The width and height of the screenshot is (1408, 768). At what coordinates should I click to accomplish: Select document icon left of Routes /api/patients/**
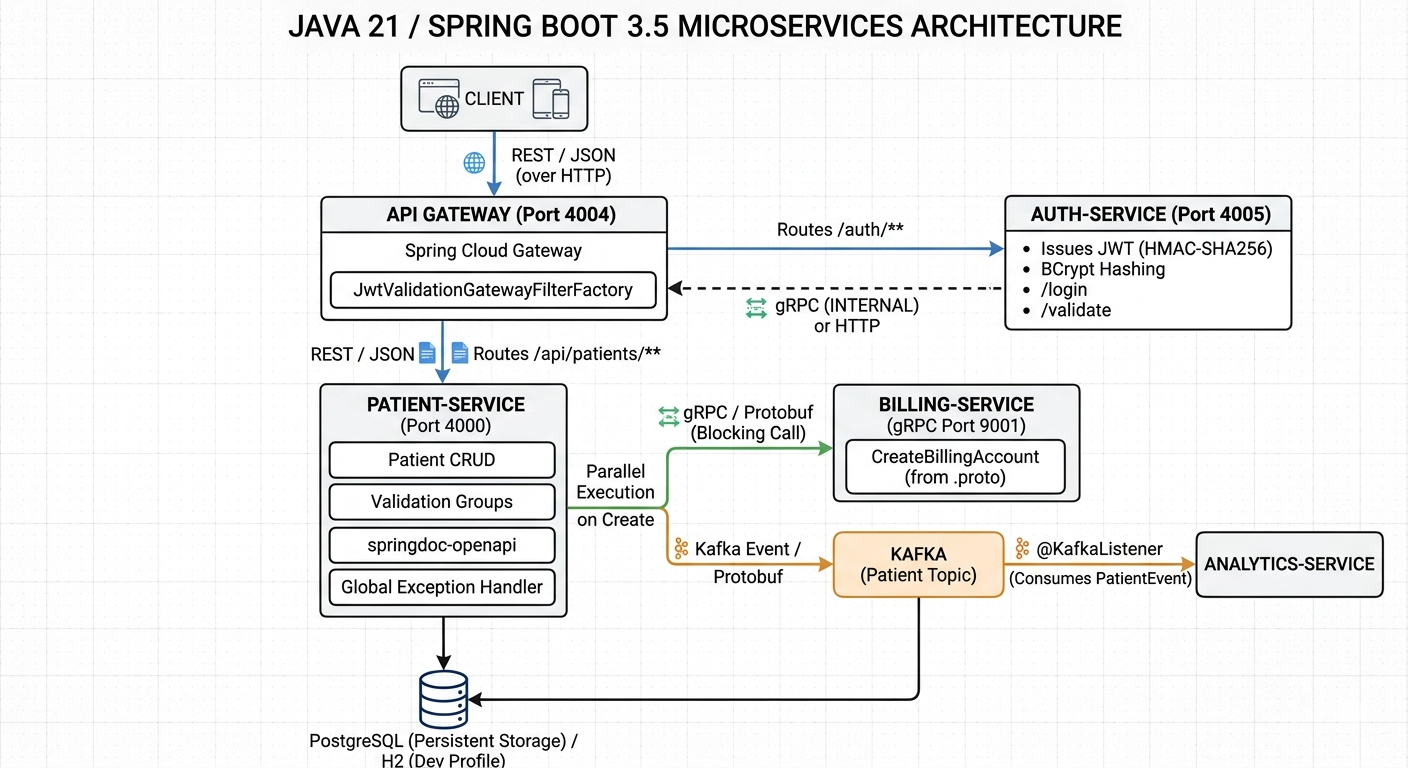click(x=460, y=353)
